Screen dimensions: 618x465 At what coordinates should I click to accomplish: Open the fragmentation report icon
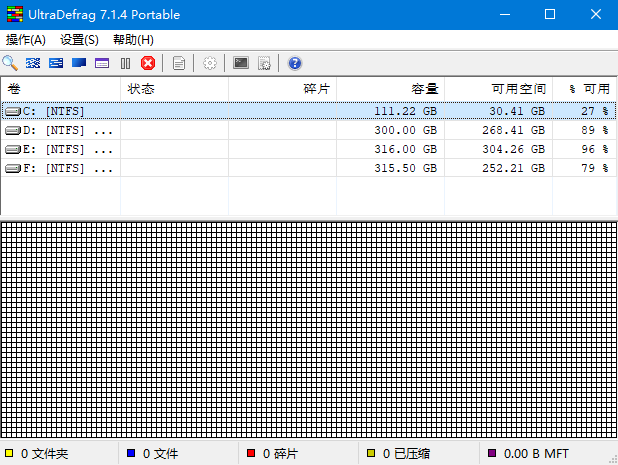pyautogui.click(x=179, y=63)
